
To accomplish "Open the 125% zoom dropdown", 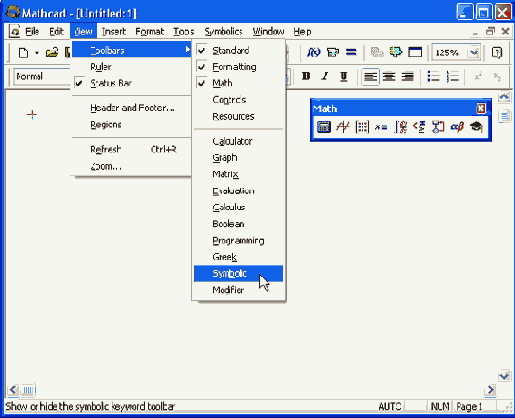I will (473, 53).
